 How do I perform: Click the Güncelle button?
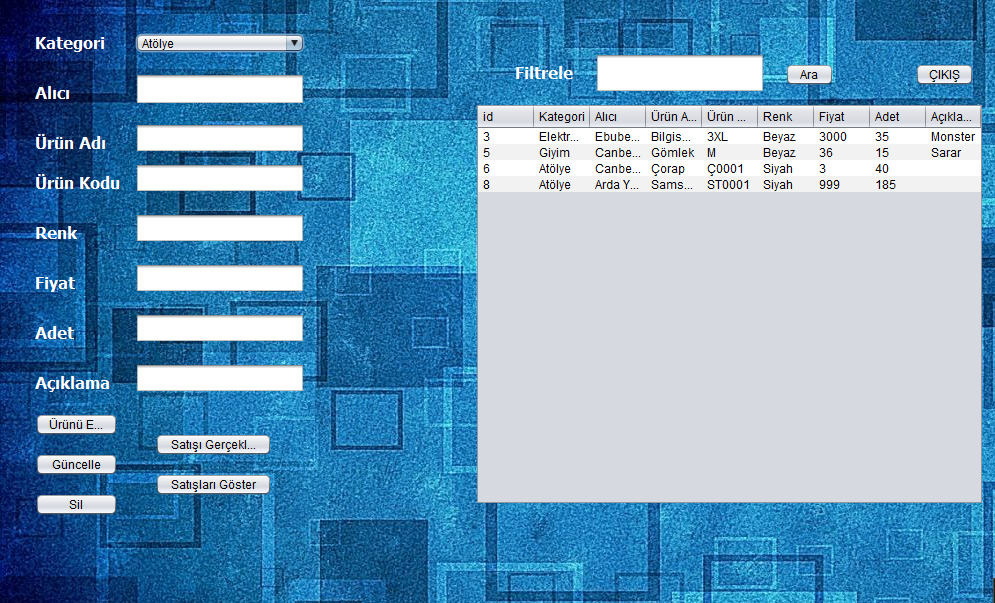click(x=76, y=465)
